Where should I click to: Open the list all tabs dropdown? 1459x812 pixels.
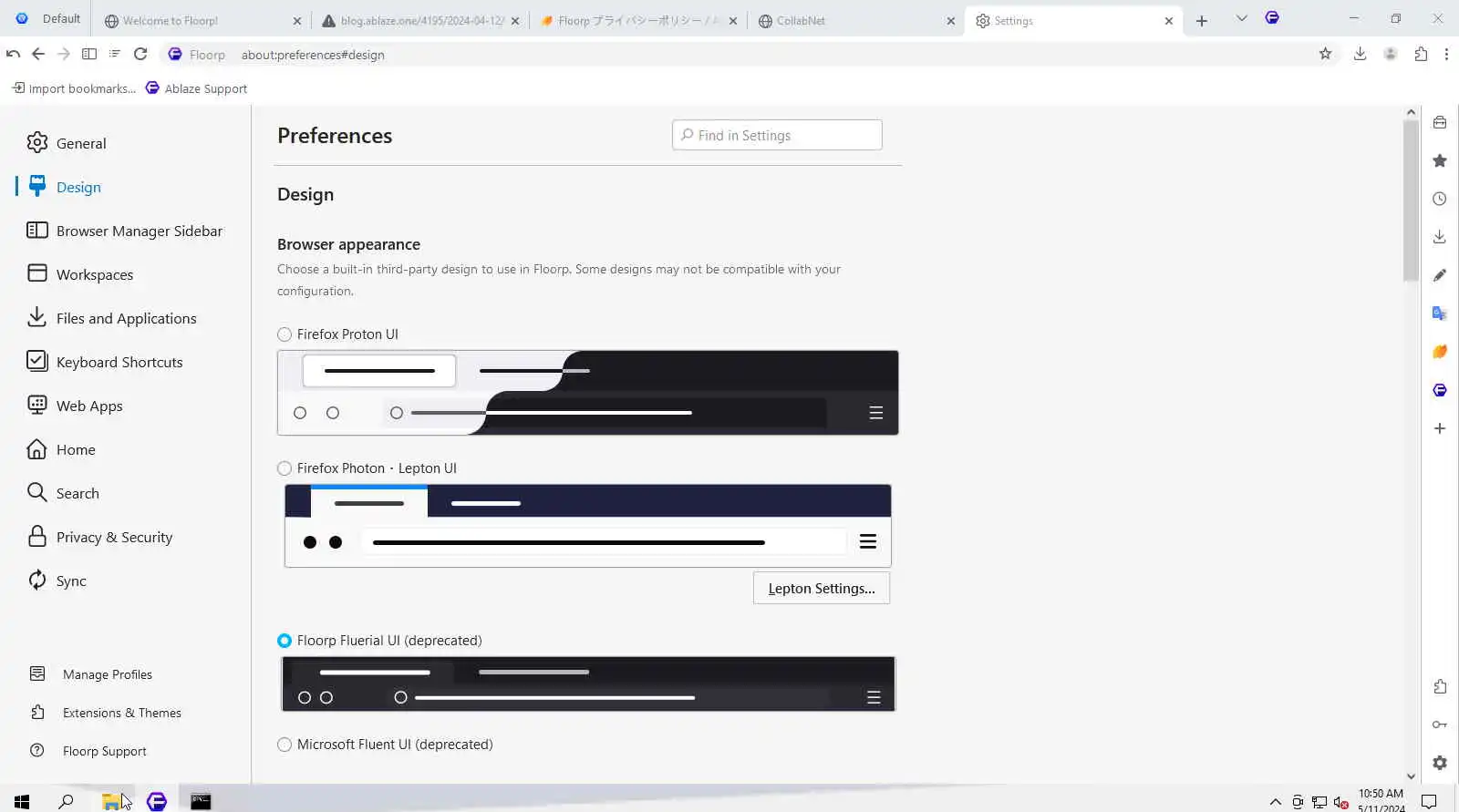click(1241, 18)
